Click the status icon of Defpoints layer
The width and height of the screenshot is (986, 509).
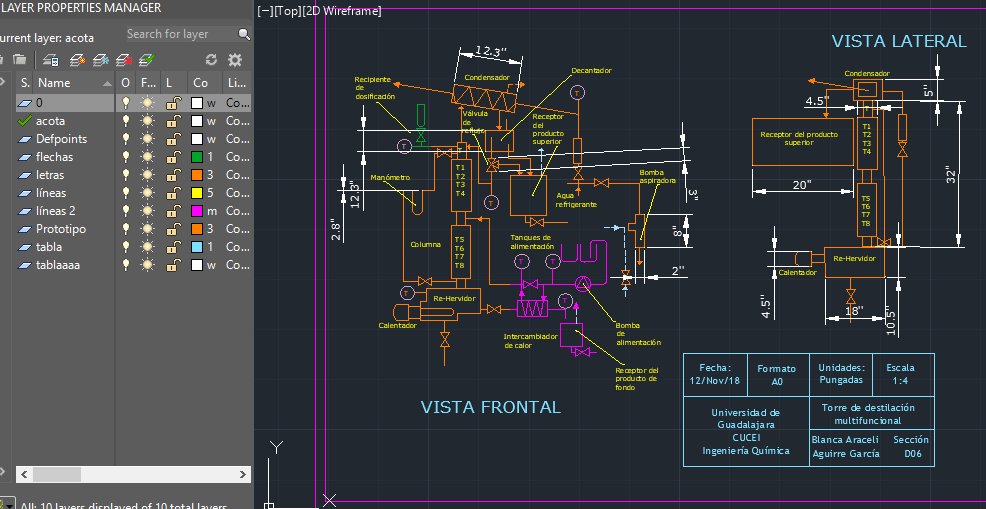[25, 138]
